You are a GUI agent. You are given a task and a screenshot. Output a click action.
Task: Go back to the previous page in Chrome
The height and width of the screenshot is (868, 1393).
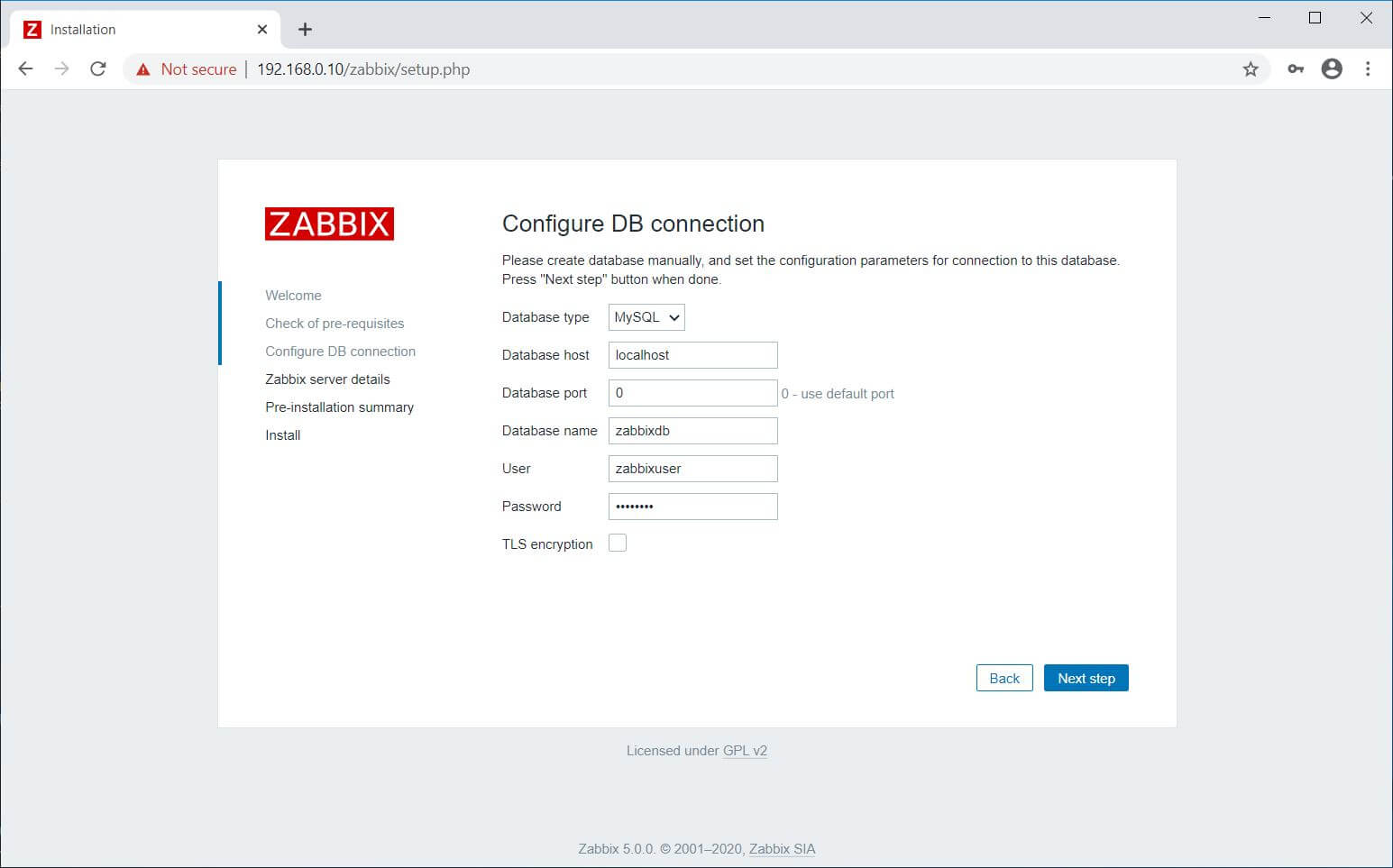point(25,69)
